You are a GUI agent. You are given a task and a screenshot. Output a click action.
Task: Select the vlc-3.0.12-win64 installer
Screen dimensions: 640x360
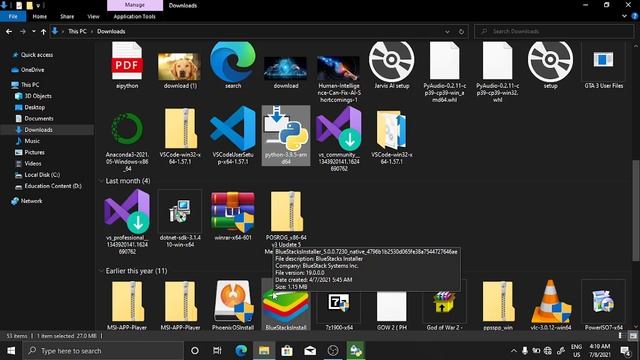(x=550, y=305)
